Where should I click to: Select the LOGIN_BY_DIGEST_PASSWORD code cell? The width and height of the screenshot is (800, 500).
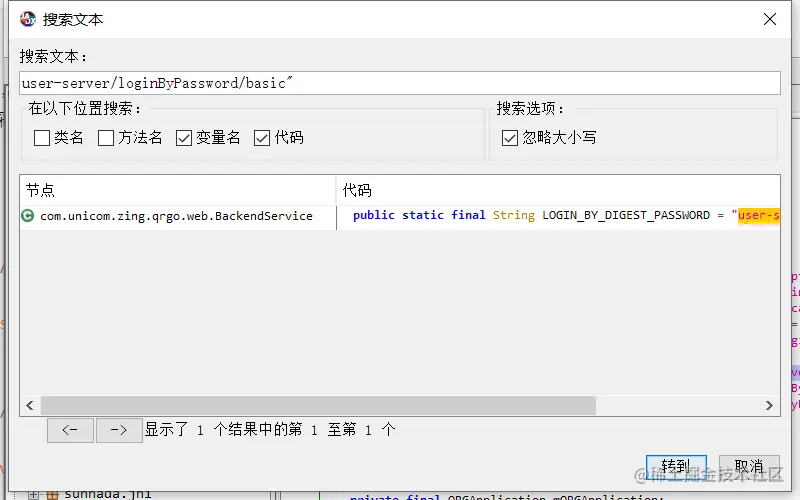click(559, 216)
